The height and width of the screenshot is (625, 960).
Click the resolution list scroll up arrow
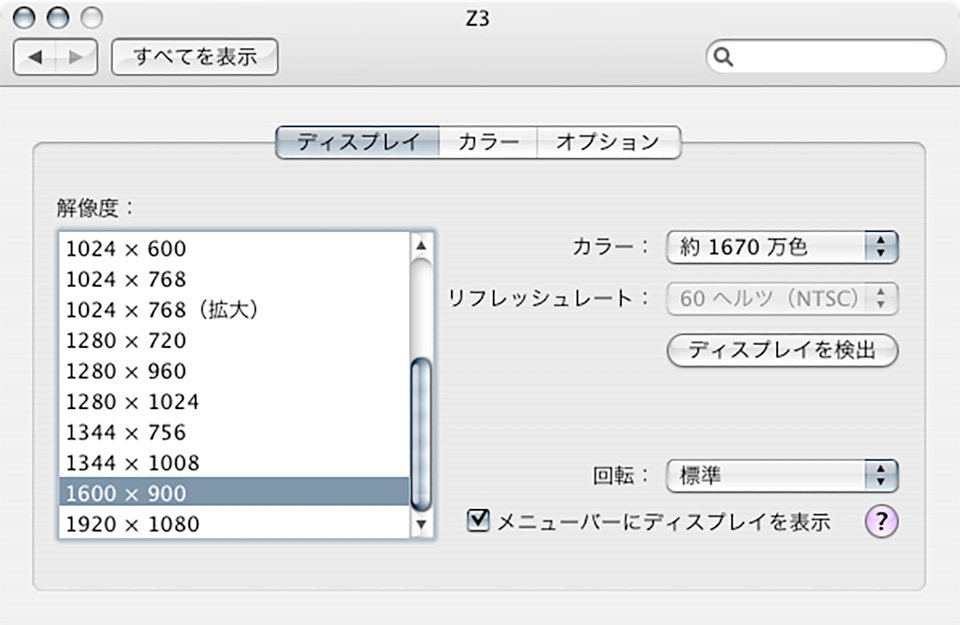click(x=421, y=245)
